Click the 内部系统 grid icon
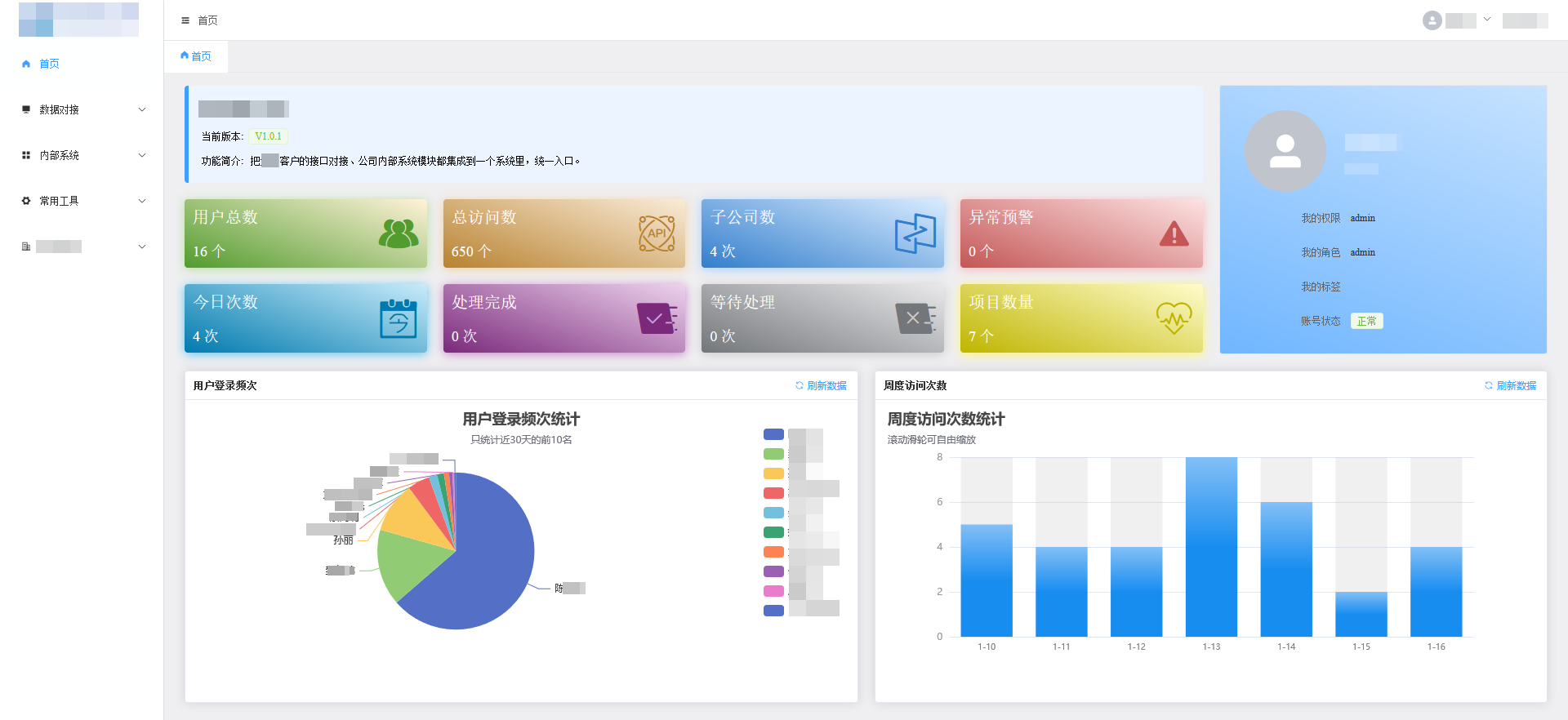 (26, 155)
